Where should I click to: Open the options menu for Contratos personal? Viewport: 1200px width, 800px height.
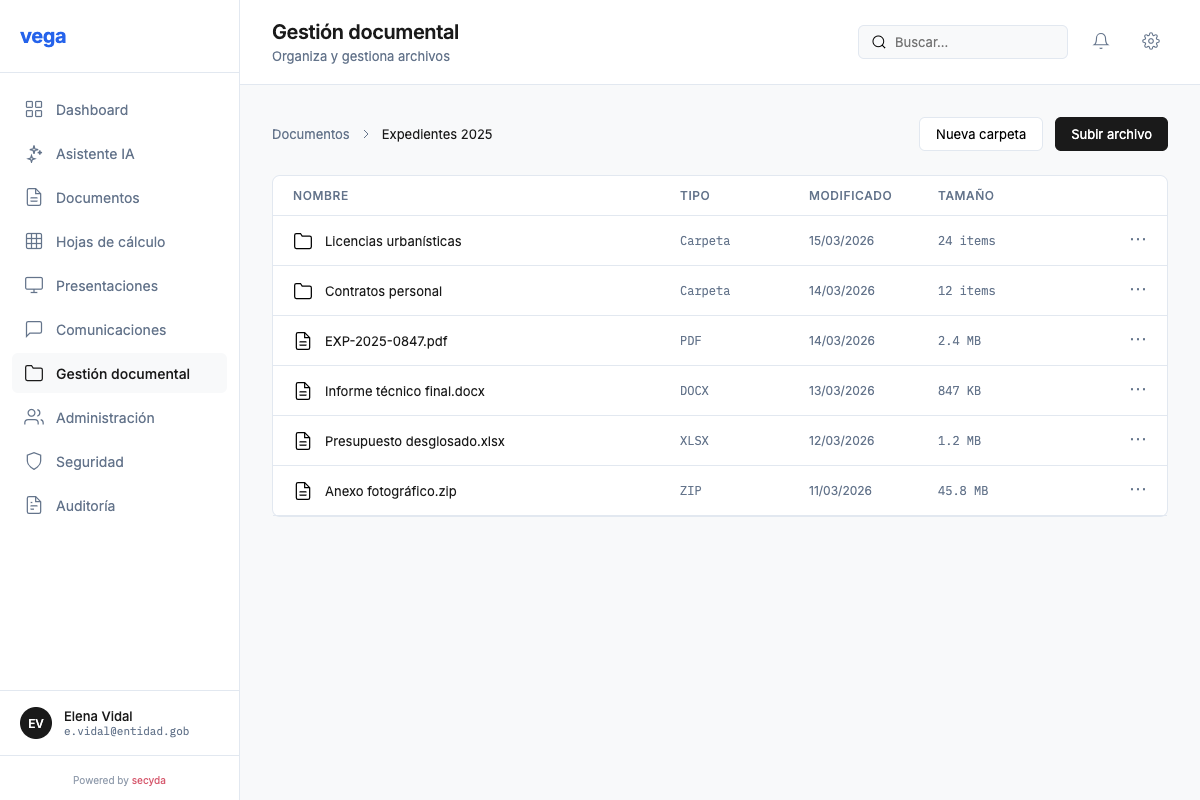(x=1137, y=290)
